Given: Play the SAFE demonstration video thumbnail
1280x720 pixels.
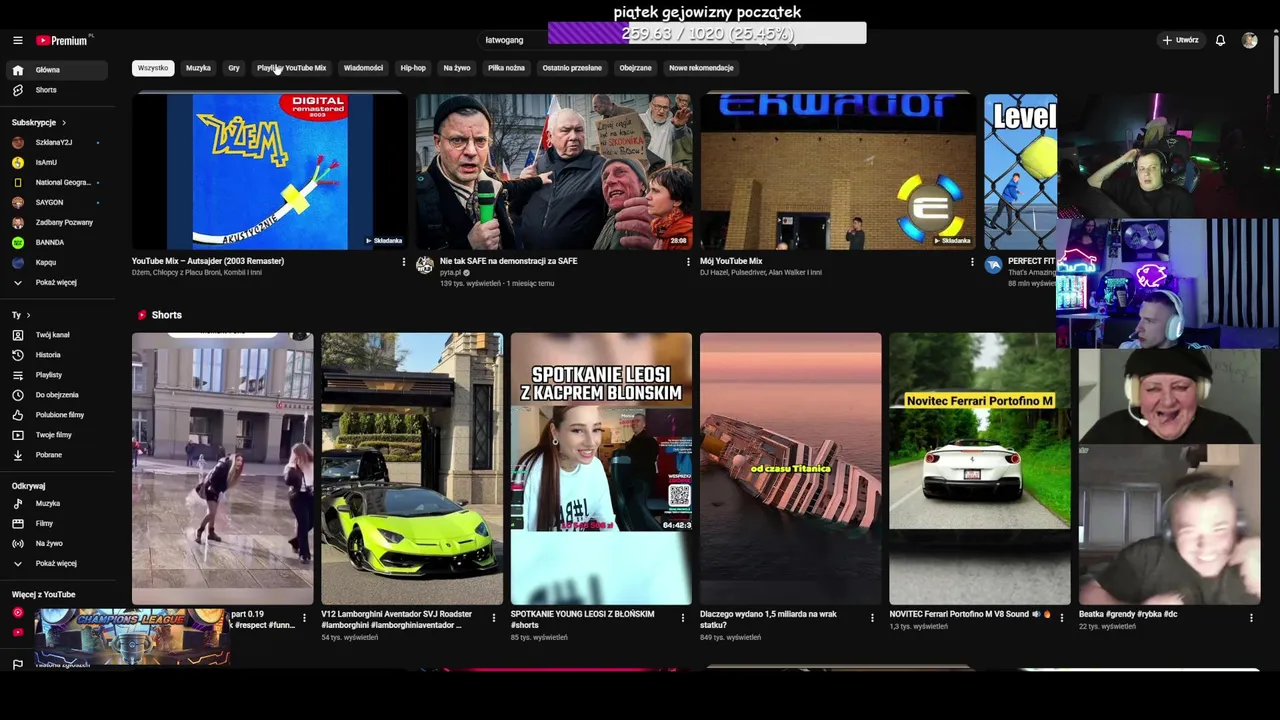Looking at the screenshot, I should click(554, 171).
